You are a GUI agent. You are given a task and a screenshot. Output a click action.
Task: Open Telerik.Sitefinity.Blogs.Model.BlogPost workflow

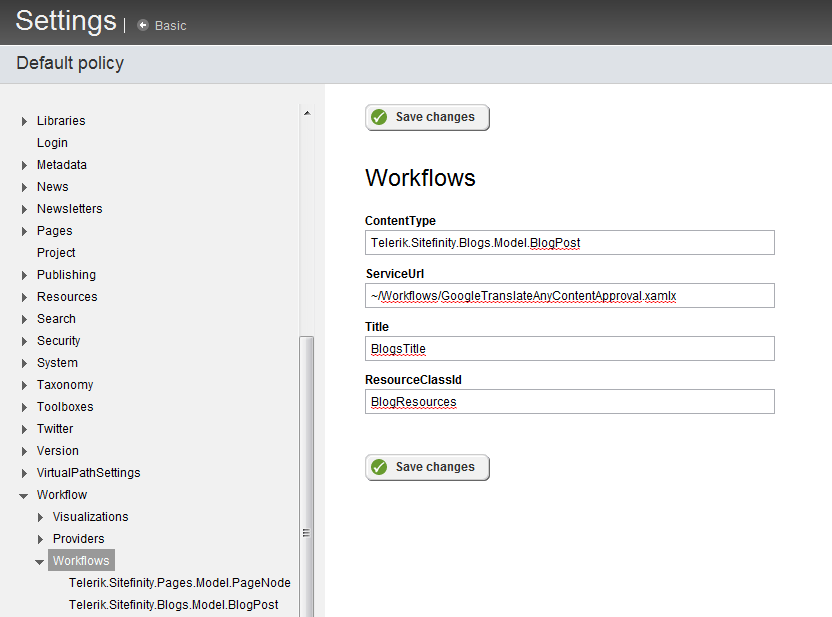[173, 605]
